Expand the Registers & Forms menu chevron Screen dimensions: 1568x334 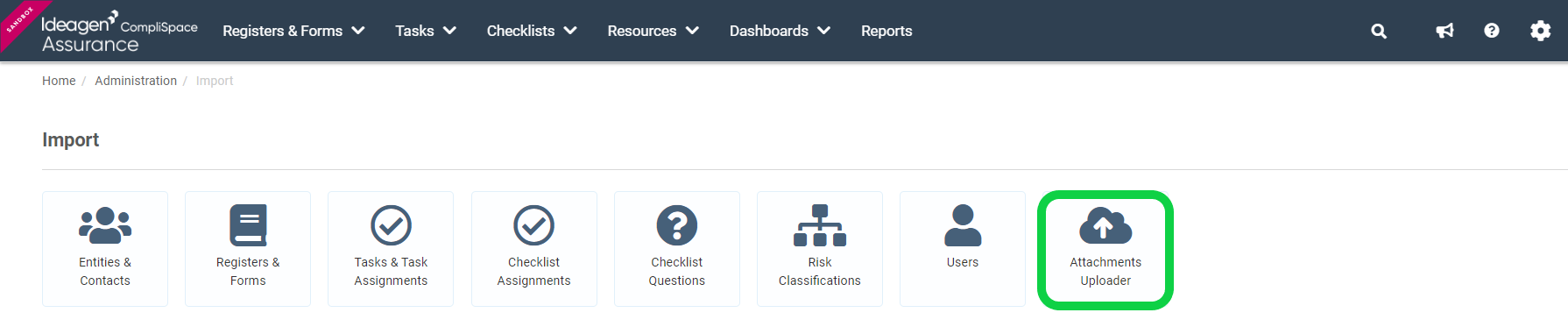(x=358, y=31)
